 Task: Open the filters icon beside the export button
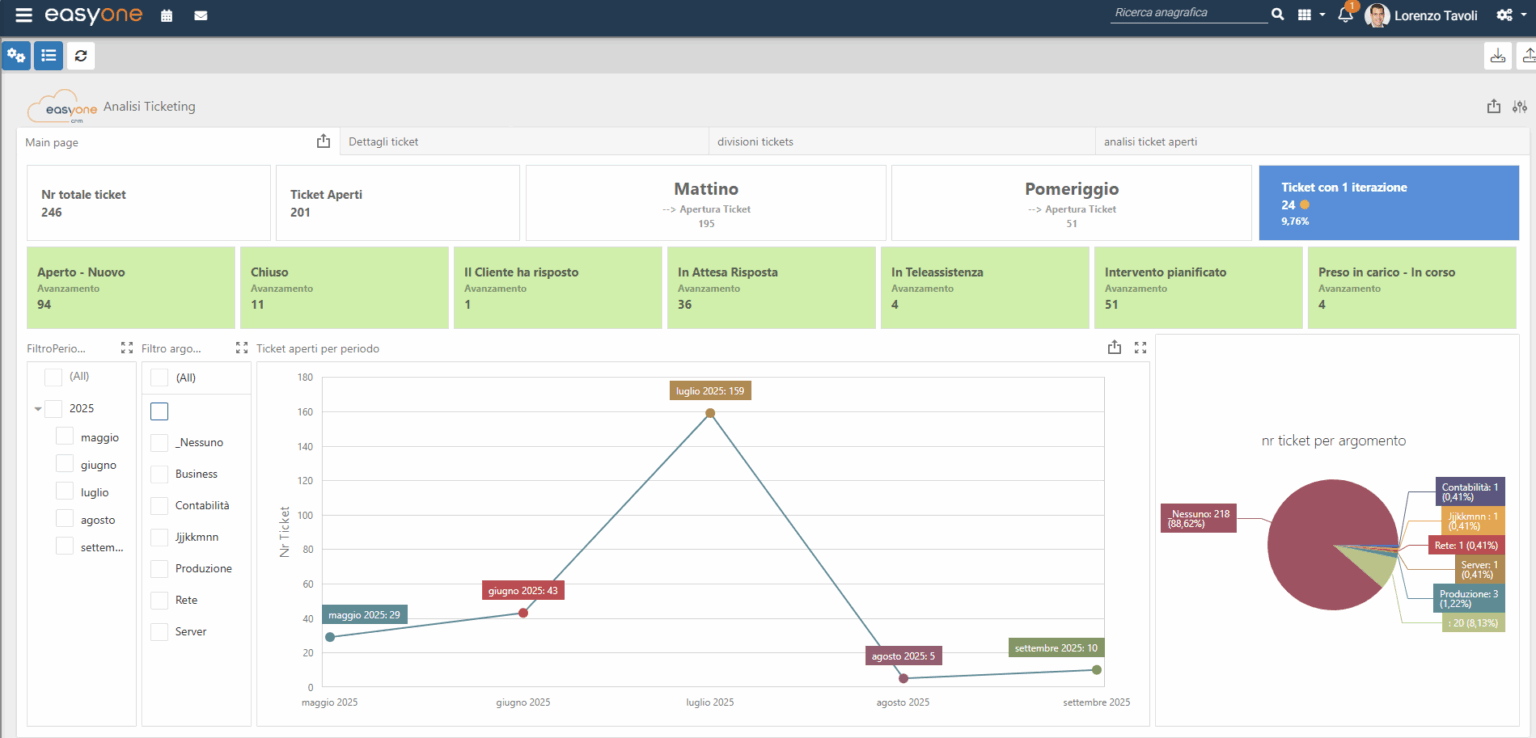click(1520, 106)
